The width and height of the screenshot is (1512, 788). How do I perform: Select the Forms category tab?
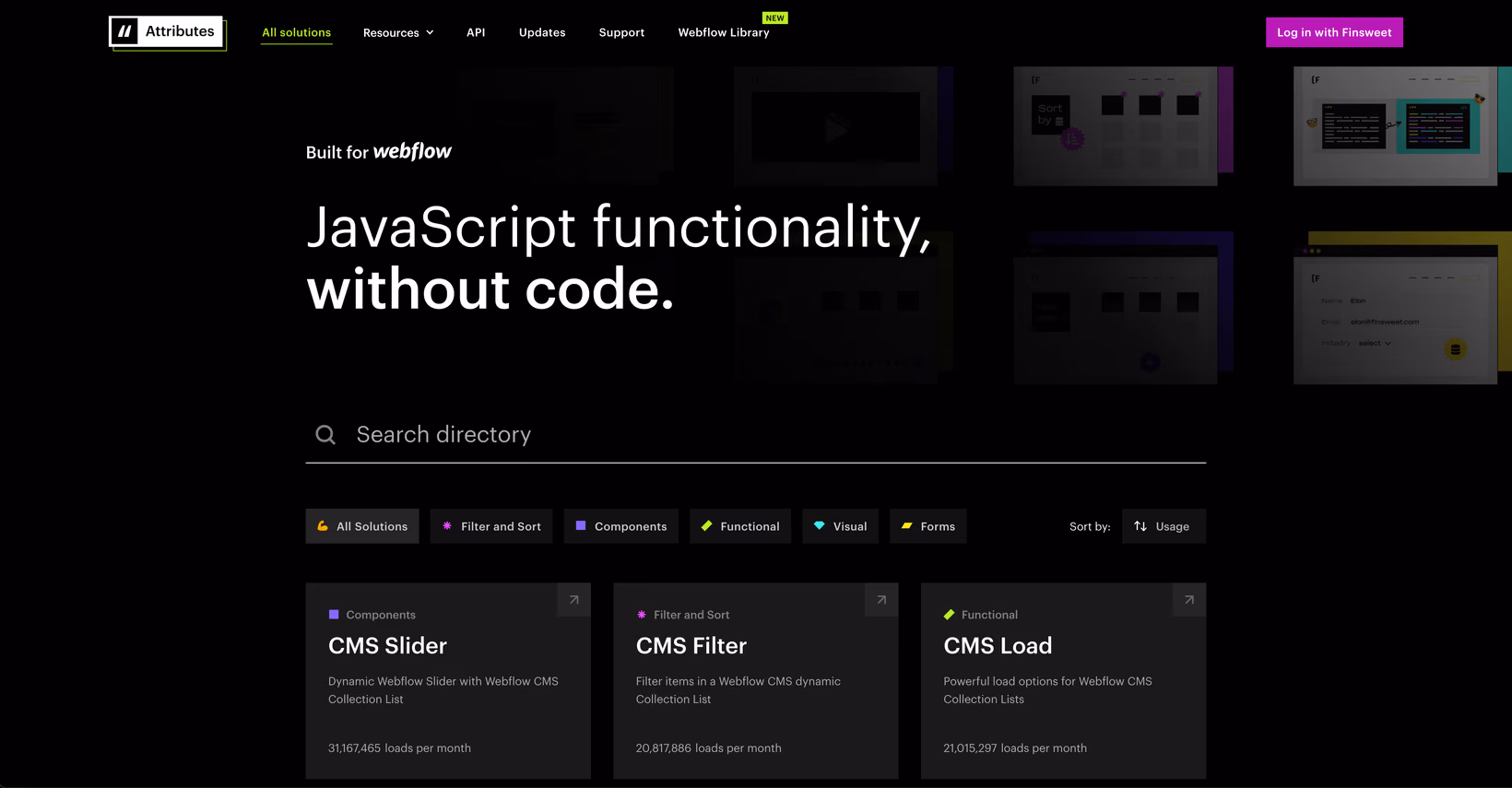coord(928,526)
